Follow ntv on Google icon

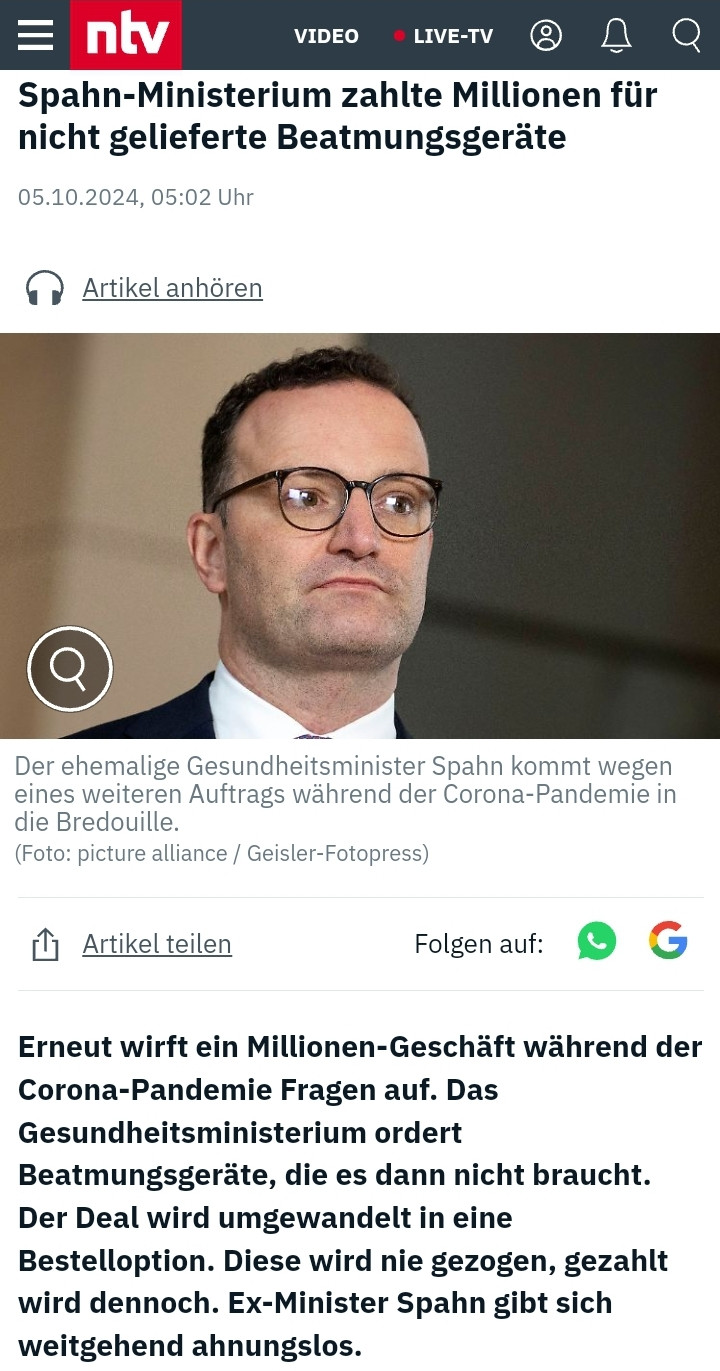tap(668, 941)
